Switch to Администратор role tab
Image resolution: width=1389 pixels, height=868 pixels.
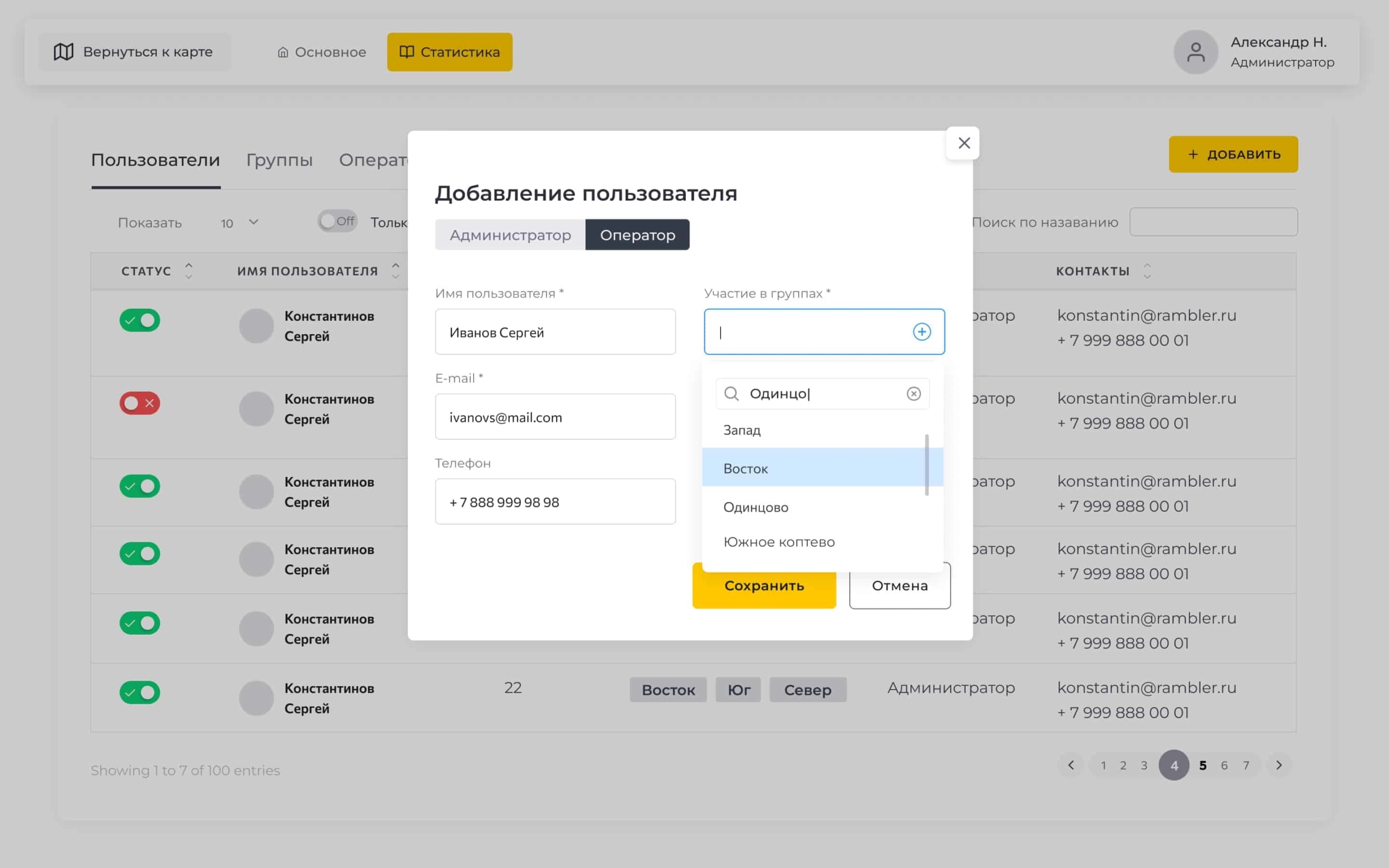(510, 235)
